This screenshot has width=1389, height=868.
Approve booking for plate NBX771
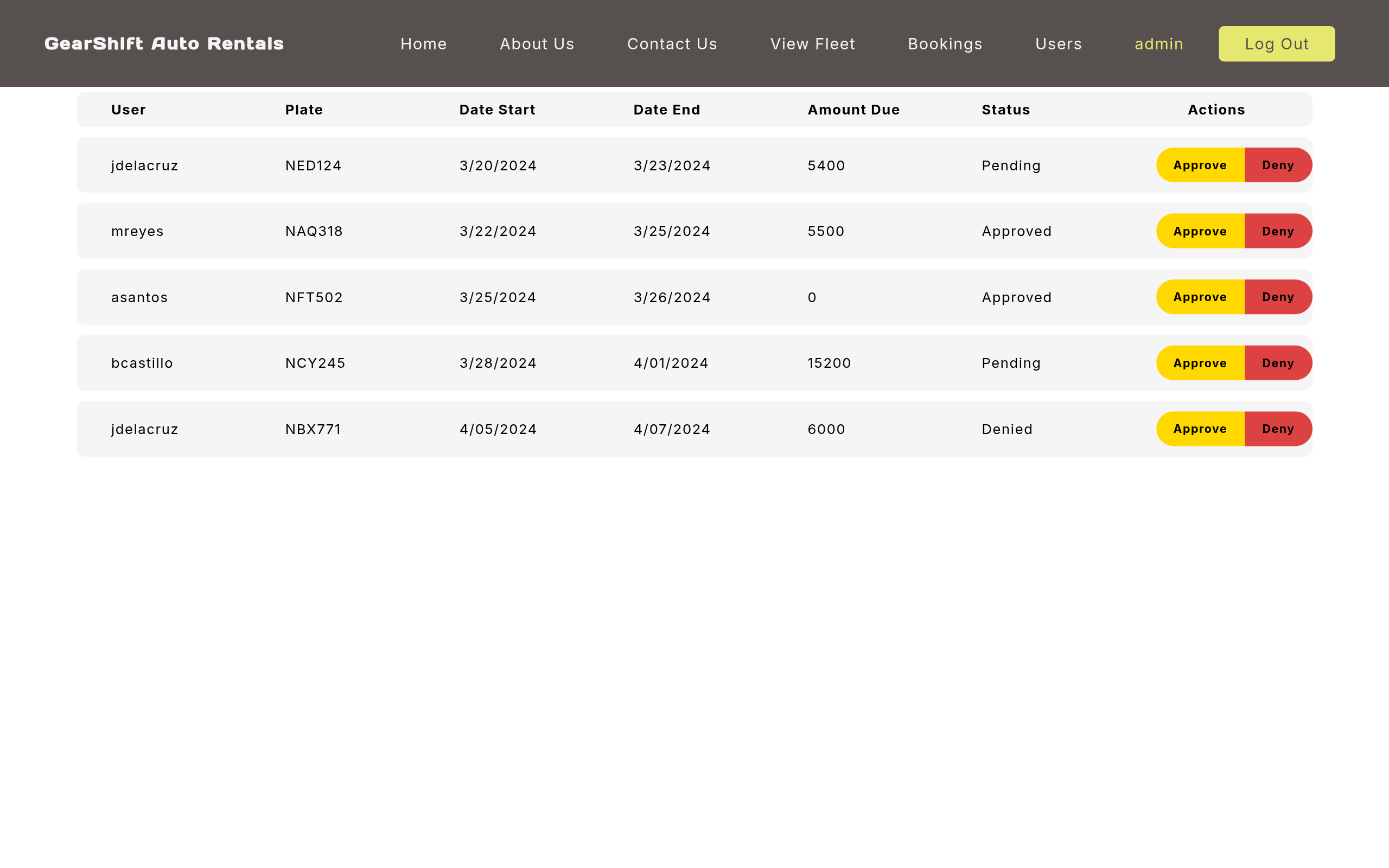pyautogui.click(x=1200, y=429)
